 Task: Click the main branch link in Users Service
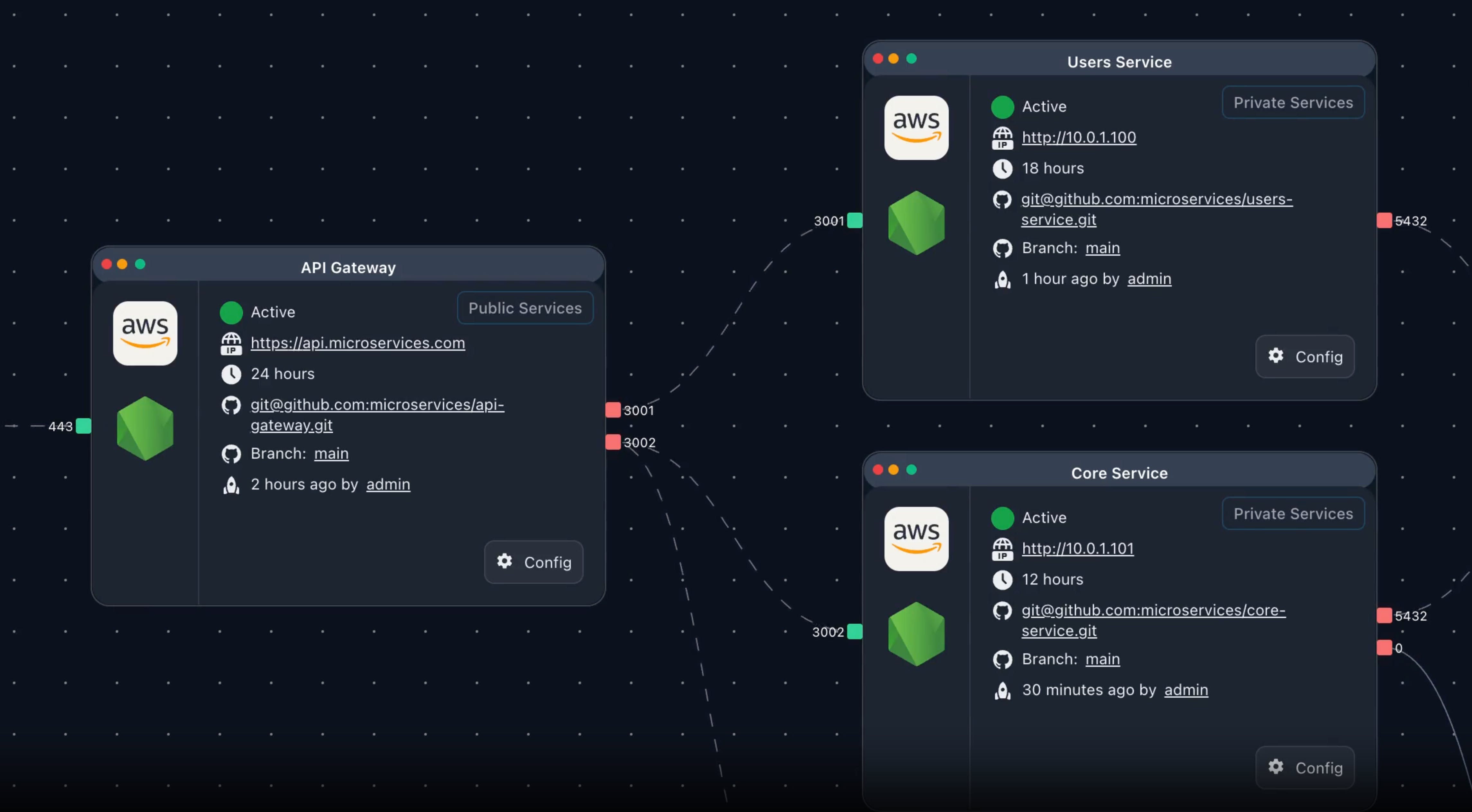tap(1102, 248)
